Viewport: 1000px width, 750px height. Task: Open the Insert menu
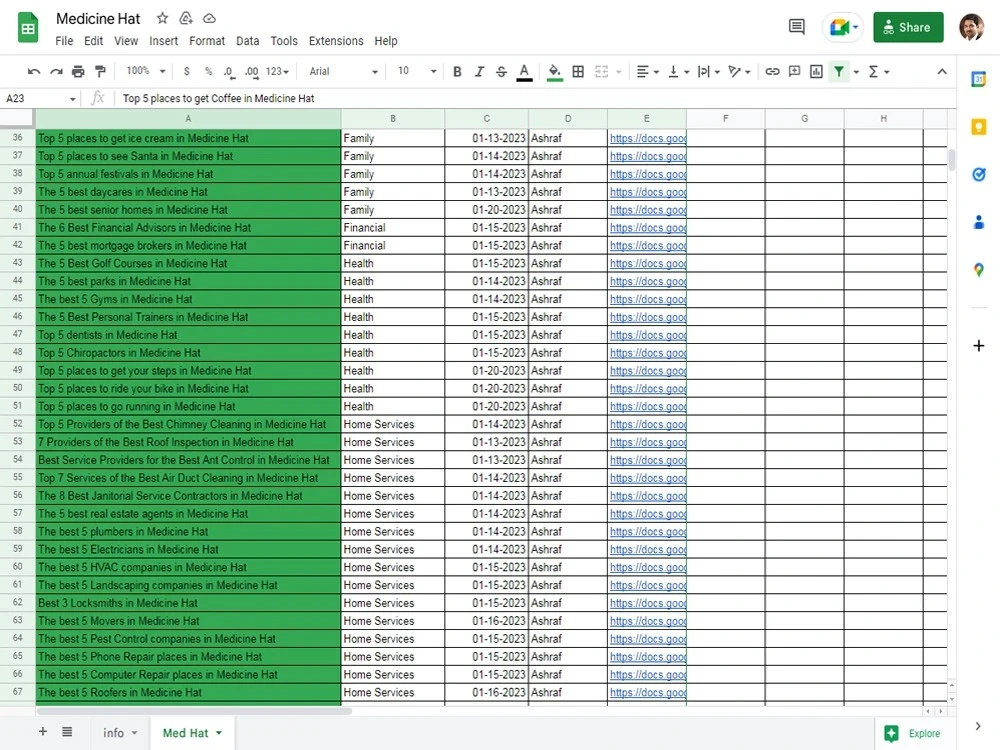coord(163,41)
